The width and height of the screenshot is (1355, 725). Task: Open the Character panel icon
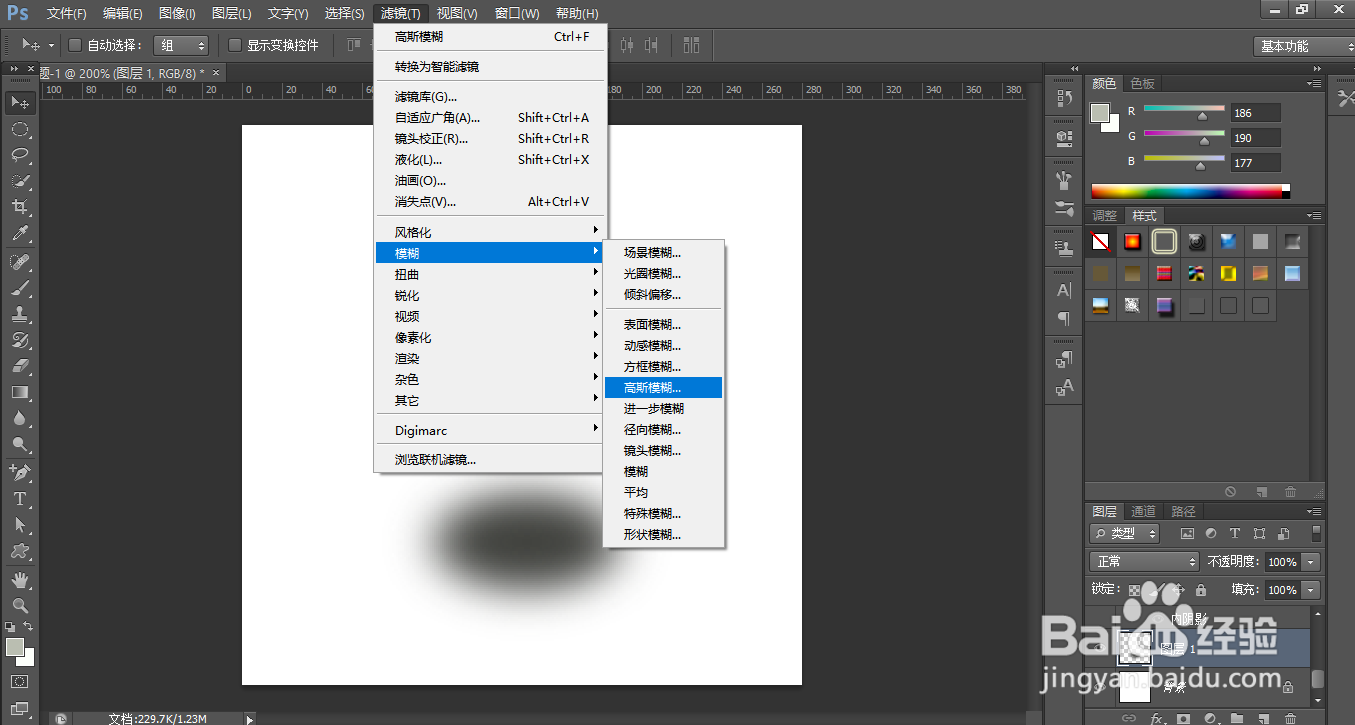coord(1064,290)
